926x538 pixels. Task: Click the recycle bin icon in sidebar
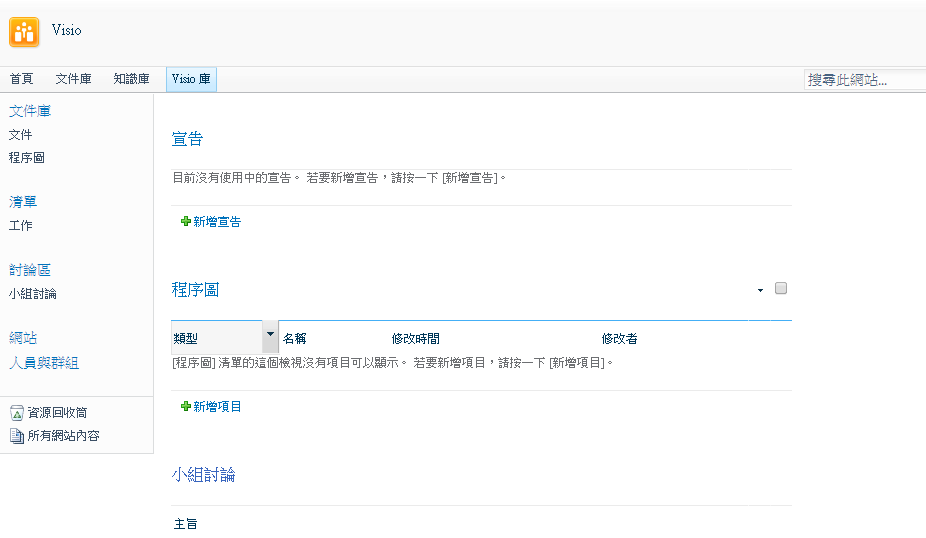pos(16,413)
